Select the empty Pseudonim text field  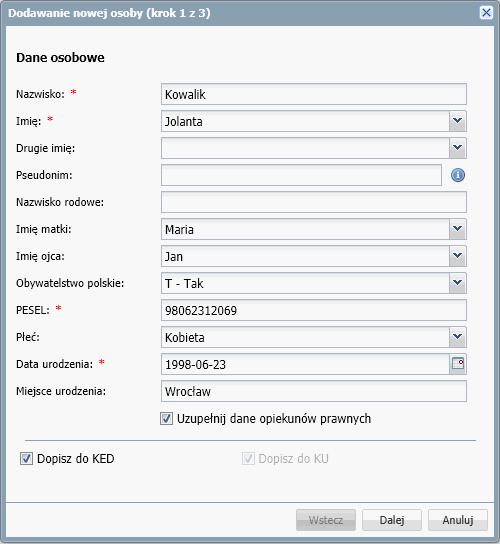[301, 175]
